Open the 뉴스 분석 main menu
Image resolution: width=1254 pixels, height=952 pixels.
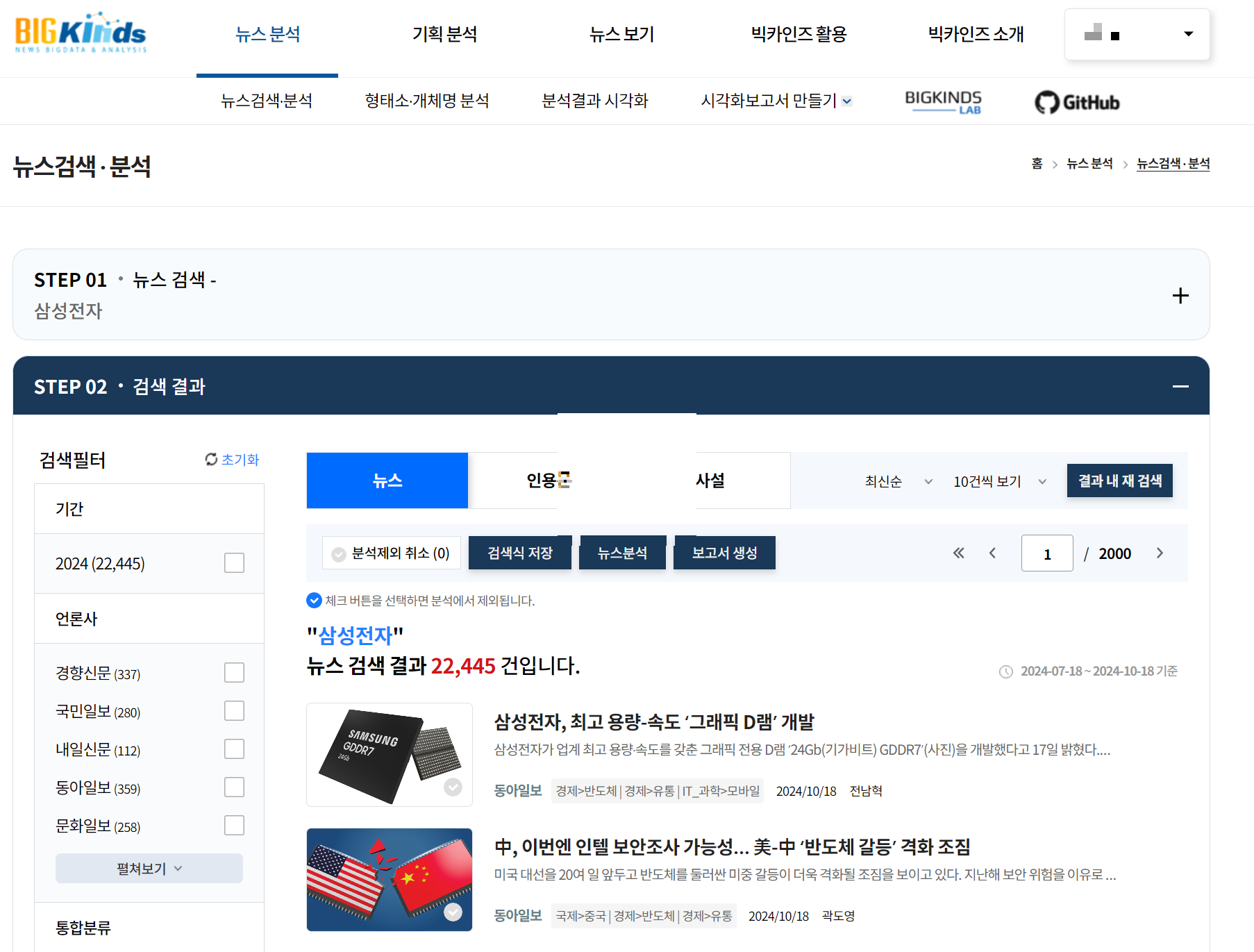click(267, 34)
